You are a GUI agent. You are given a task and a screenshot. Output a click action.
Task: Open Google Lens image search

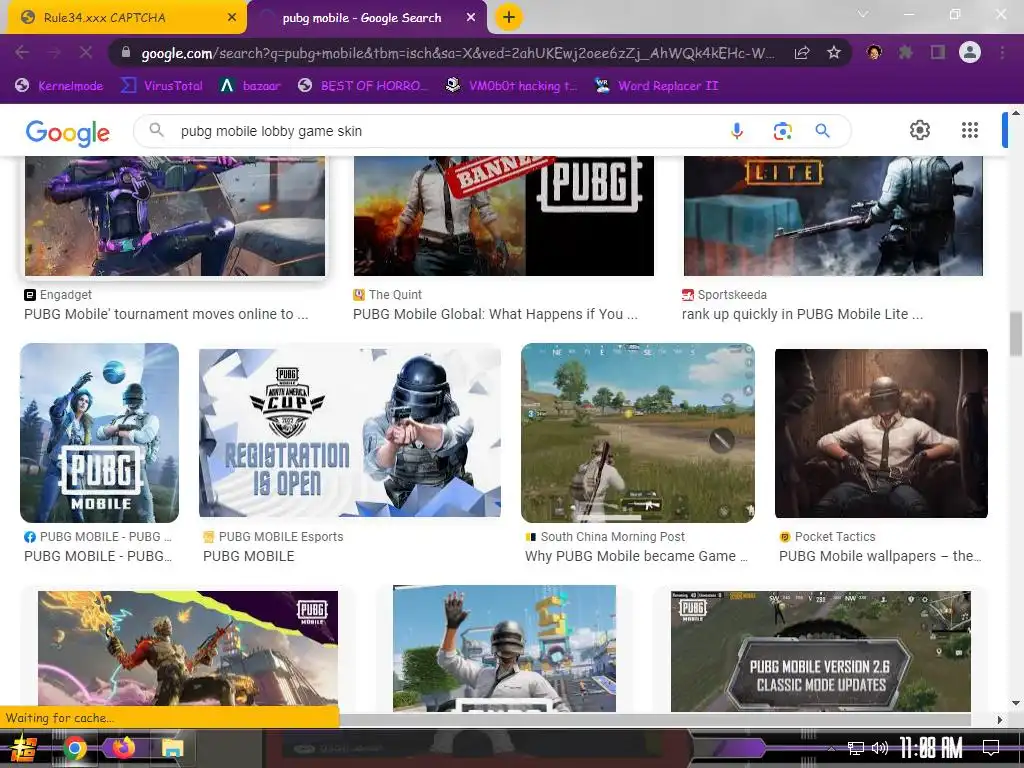point(782,131)
